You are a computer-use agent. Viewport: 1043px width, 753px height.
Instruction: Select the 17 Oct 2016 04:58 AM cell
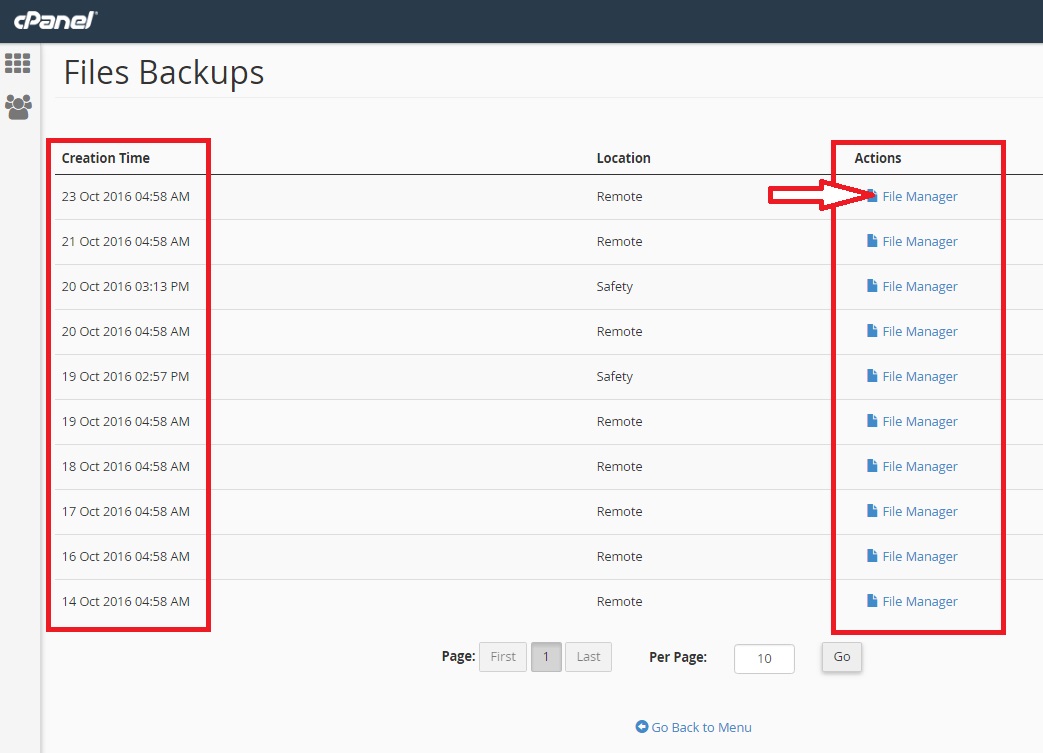coord(126,512)
